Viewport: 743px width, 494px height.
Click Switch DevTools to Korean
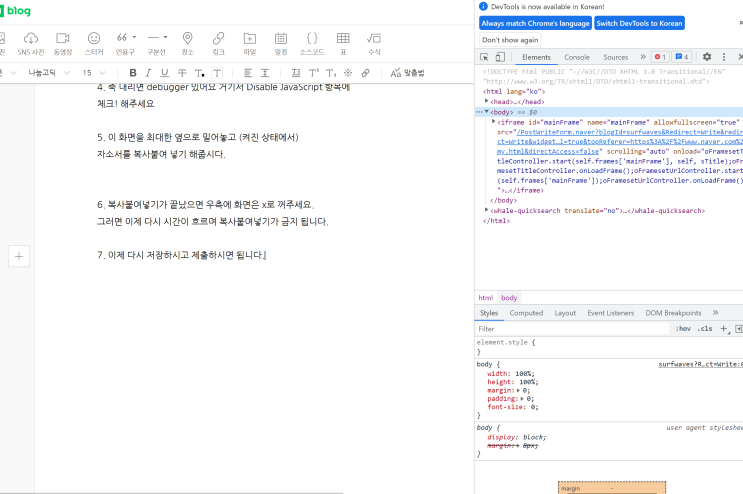[639, 23]
